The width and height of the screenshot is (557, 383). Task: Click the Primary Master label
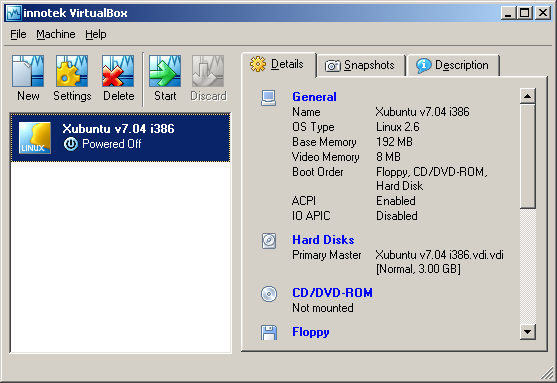pyautogui.click(x=326, y=255)
